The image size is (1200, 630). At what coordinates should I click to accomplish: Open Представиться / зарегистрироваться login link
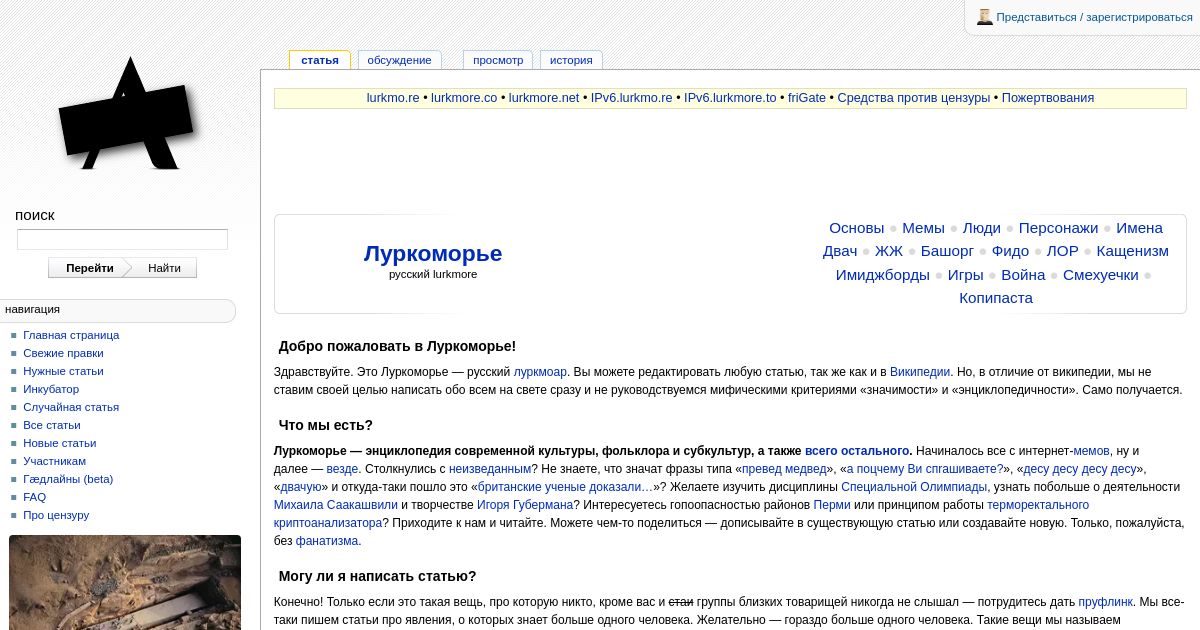pyautogui.click(x=1094, y=17)
